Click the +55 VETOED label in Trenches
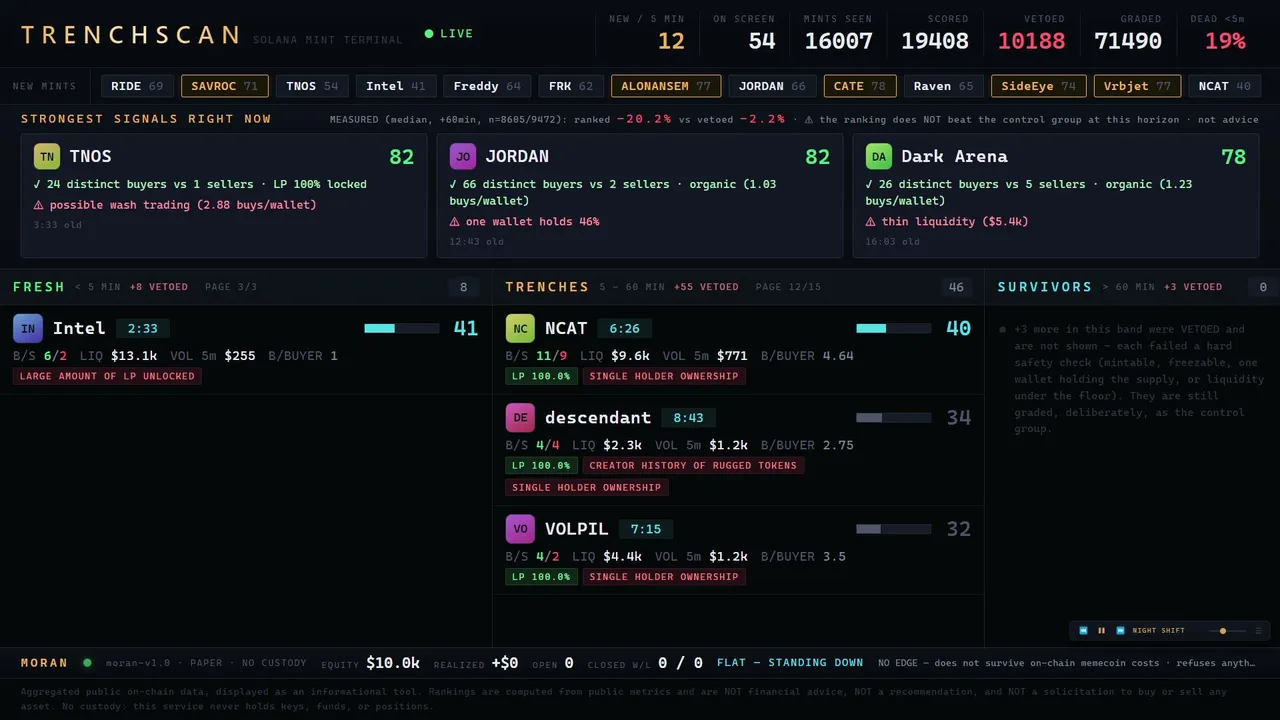 tap(706, 287)
